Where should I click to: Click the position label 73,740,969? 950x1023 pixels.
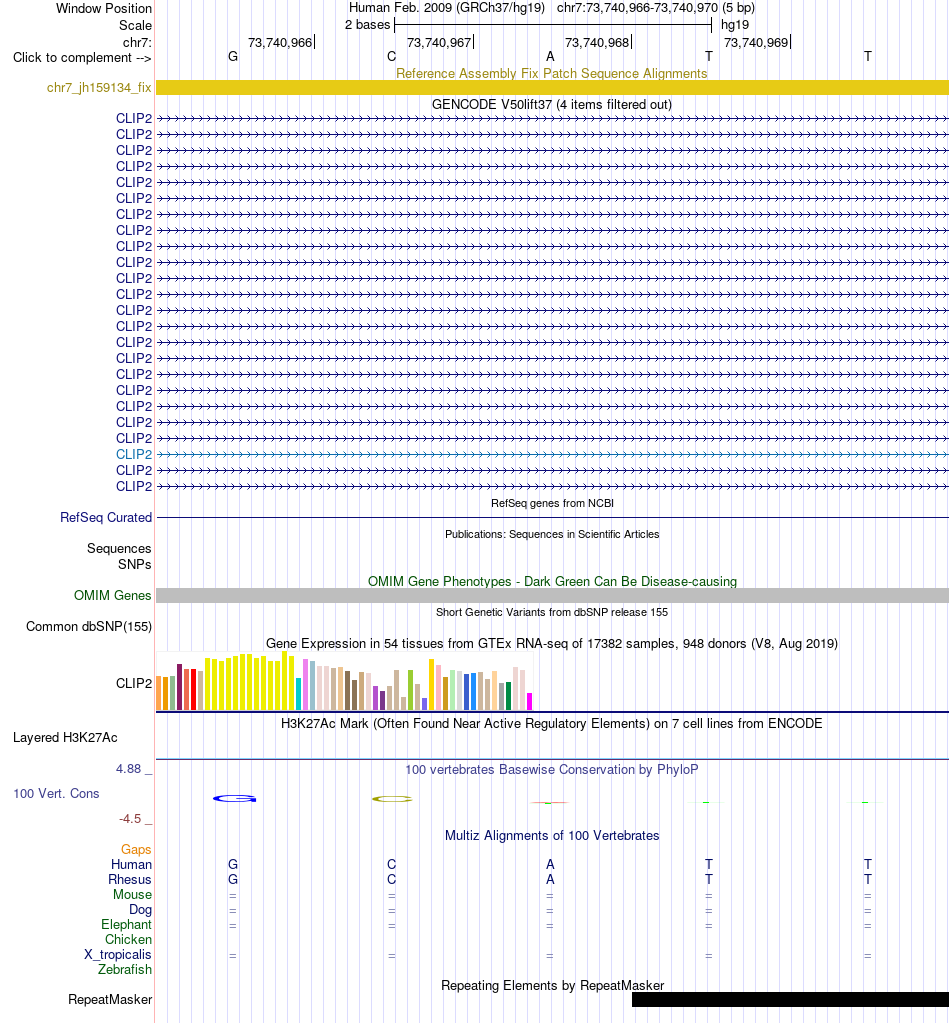[x=756, y=42]
